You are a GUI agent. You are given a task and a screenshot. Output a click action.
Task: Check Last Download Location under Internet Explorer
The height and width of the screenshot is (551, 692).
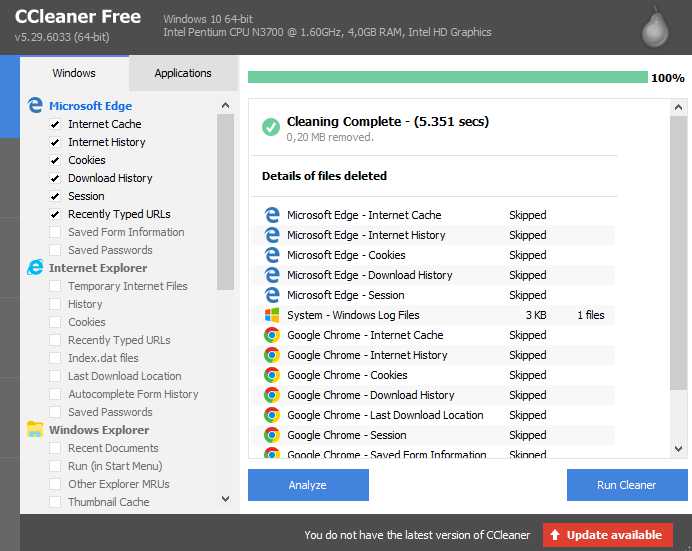point(55,376)
